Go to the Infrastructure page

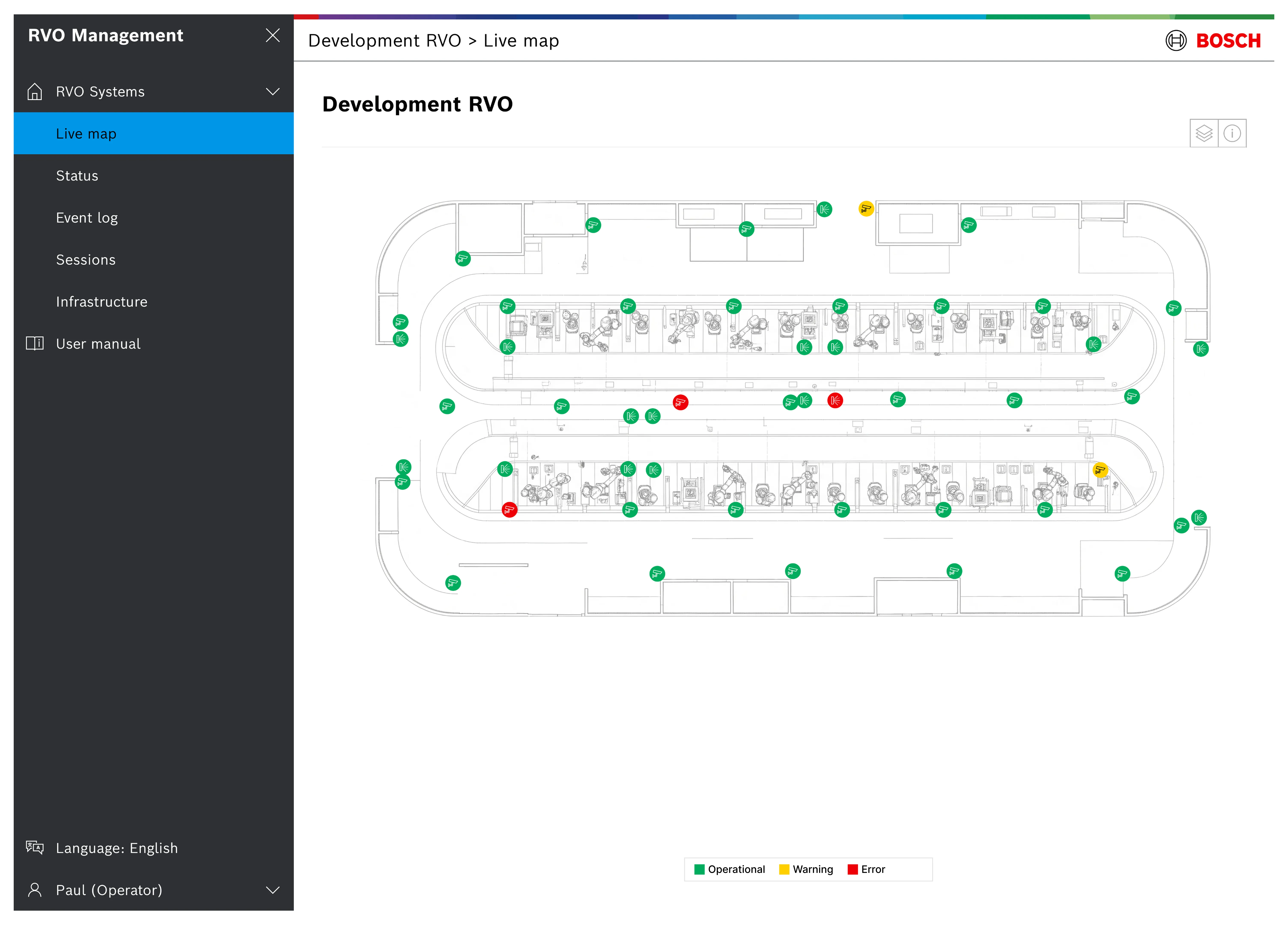click(102, 301)
